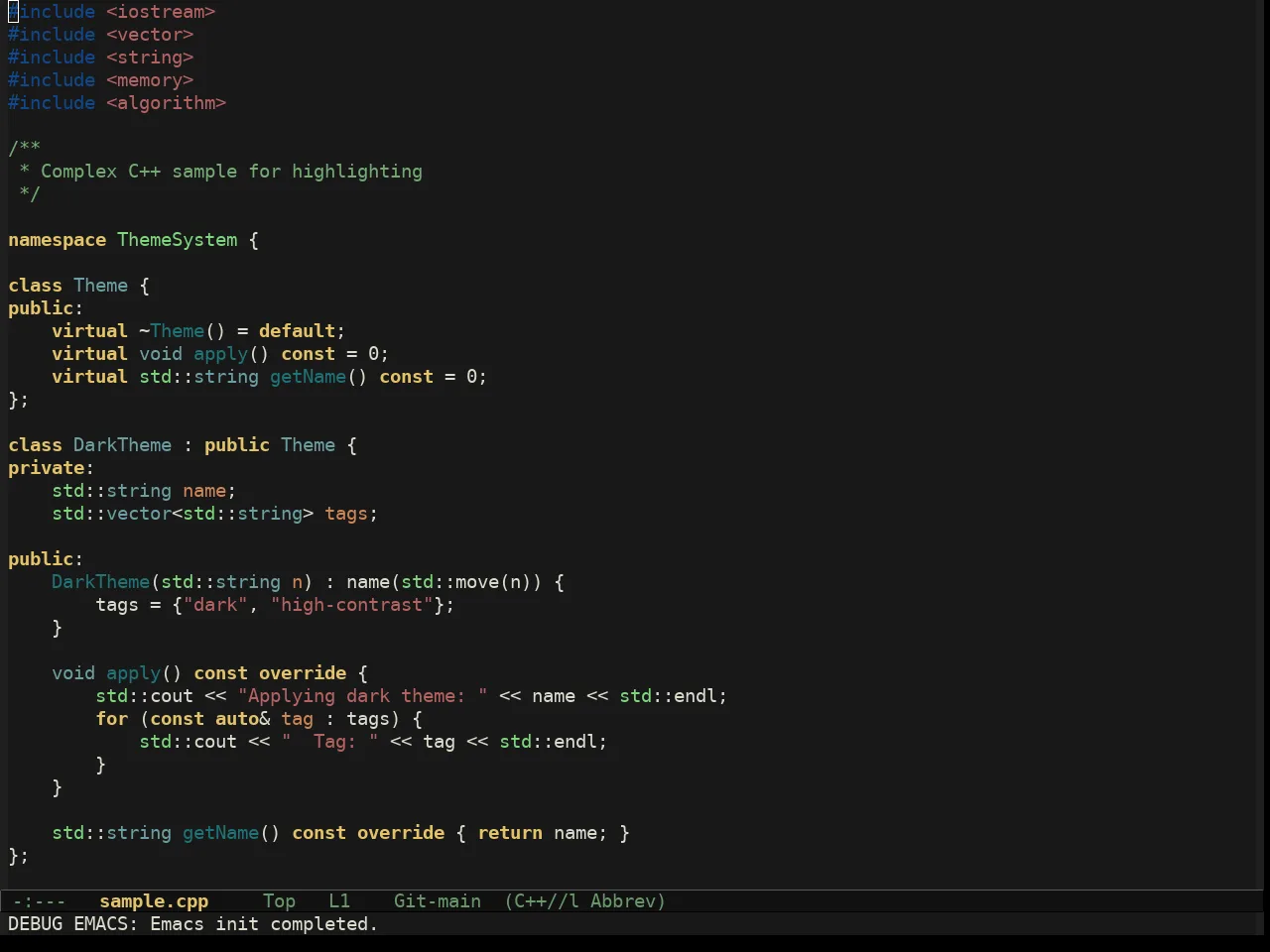Place cursor on '<iostream>' include

click(161, 12)
